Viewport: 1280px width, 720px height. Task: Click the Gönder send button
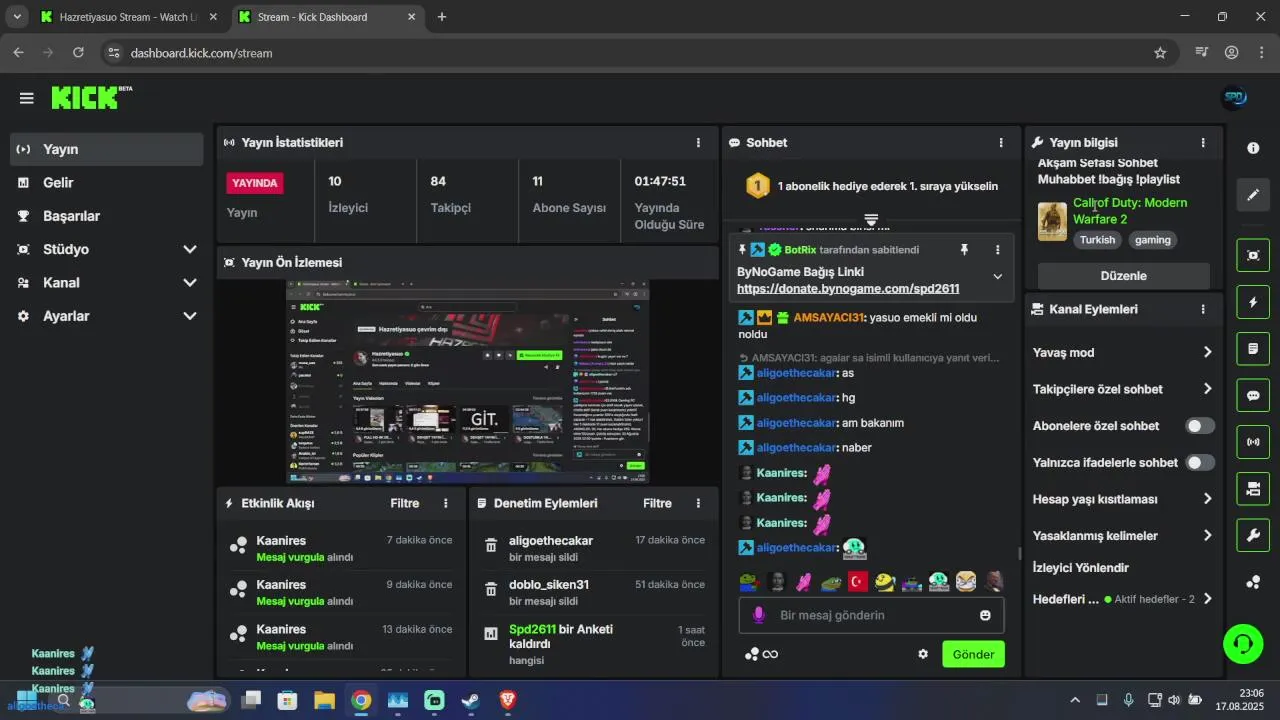[x=973, y=654]
